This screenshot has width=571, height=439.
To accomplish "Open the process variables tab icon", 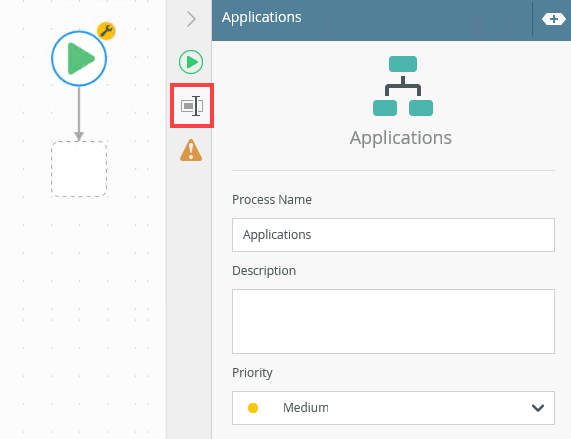I will (192, 106).
